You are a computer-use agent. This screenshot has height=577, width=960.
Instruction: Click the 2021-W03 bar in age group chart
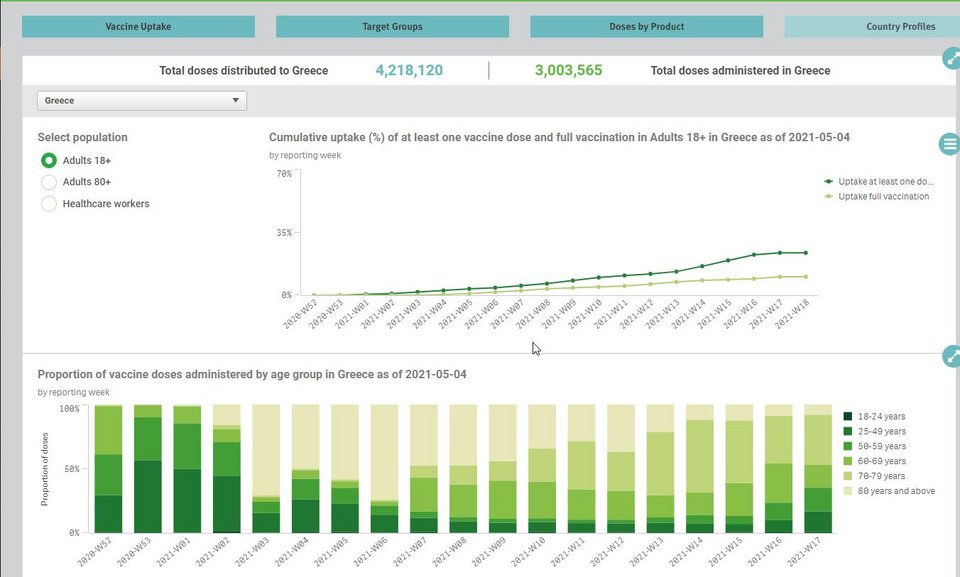[266, 468]
